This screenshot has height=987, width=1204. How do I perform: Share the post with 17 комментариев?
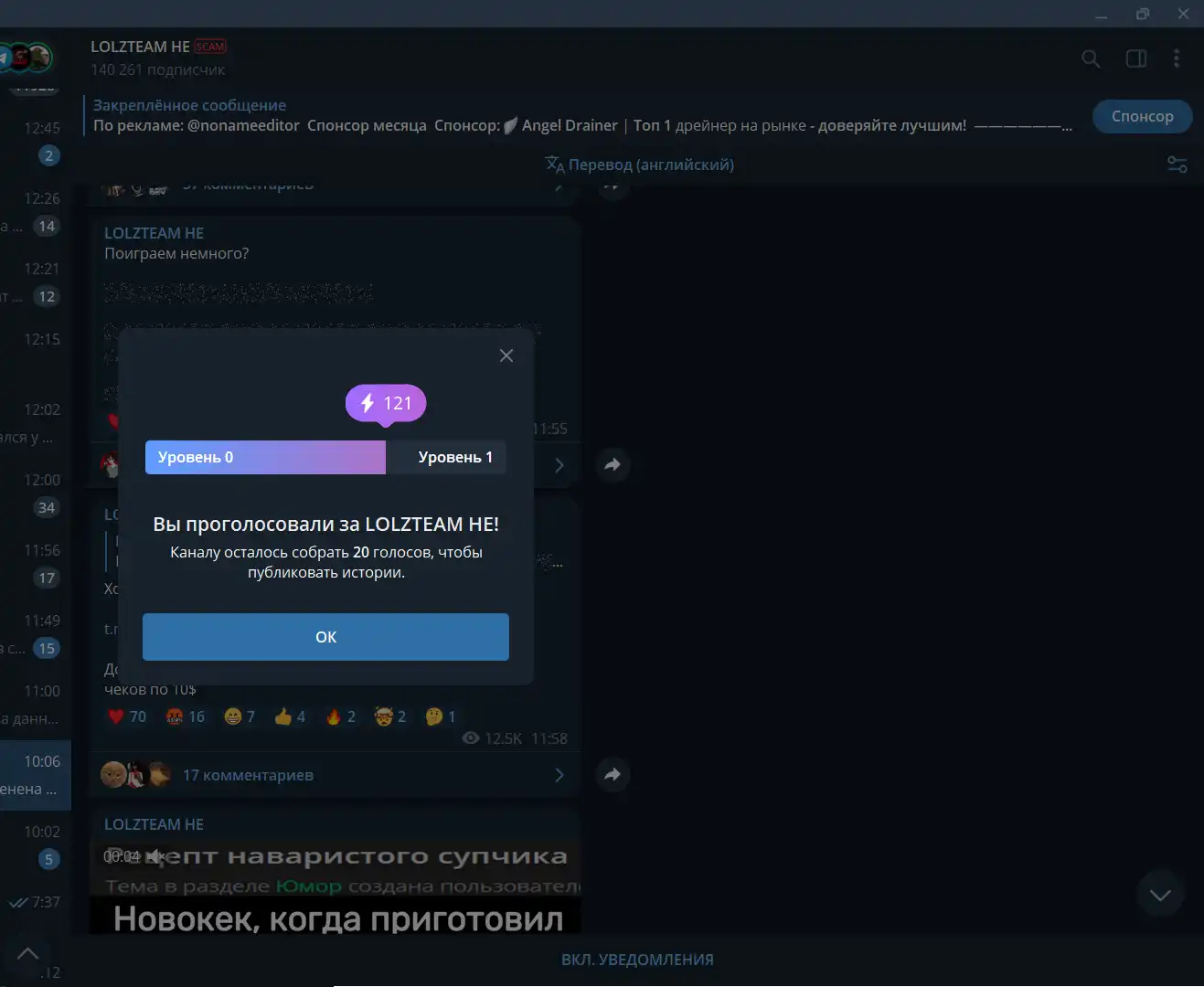(613, 775)
